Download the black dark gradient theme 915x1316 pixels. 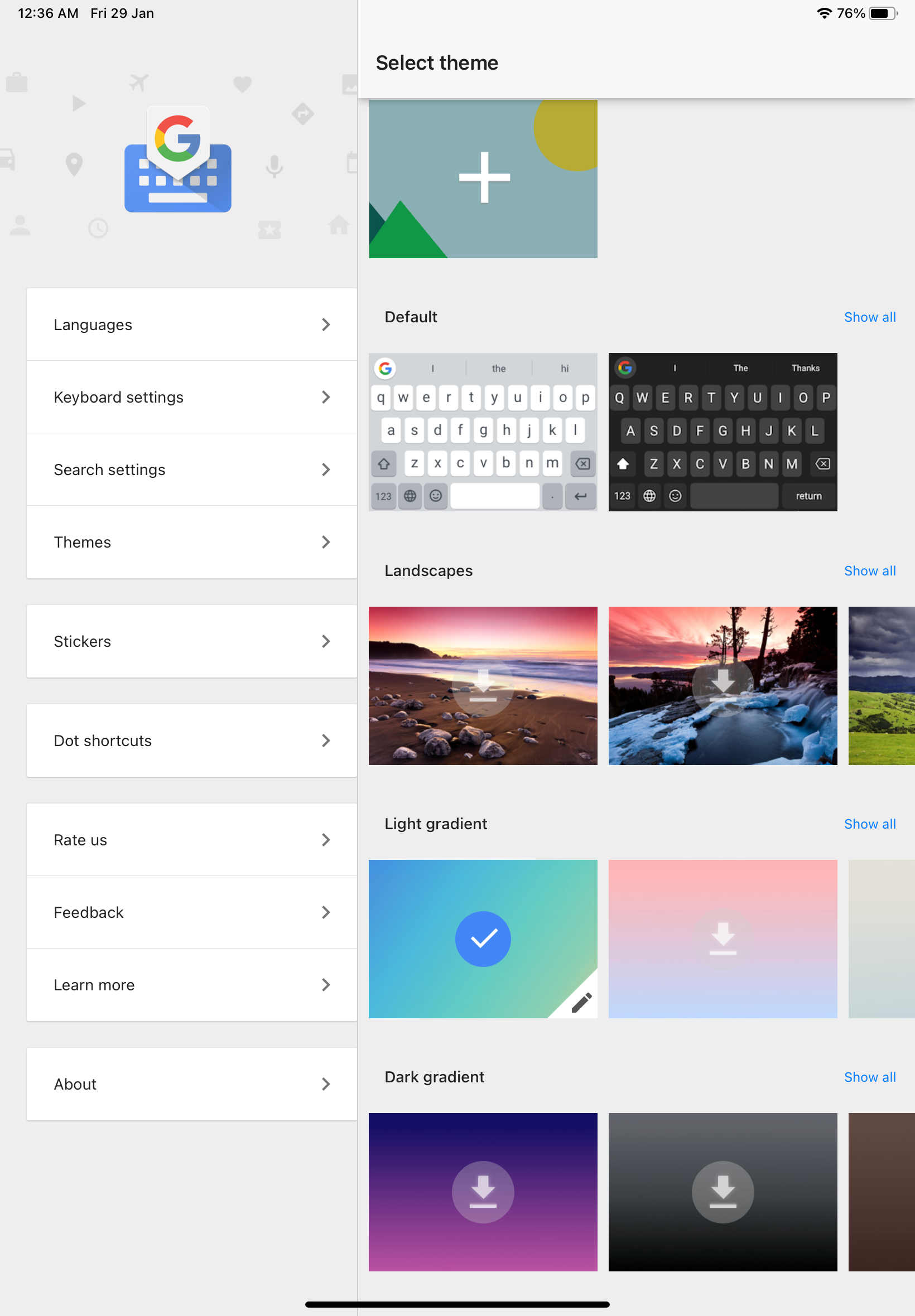tap(723, 1192)
